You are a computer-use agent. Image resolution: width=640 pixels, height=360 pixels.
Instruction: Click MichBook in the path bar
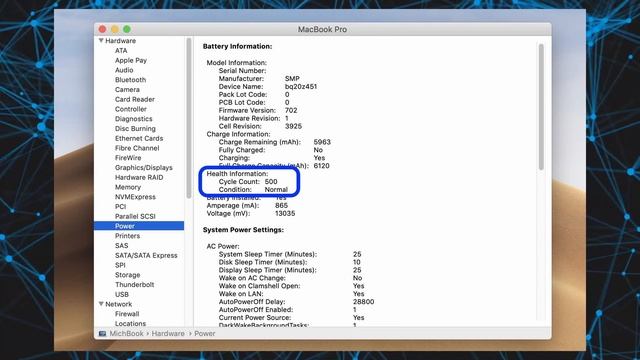click(x=126, y=333)
